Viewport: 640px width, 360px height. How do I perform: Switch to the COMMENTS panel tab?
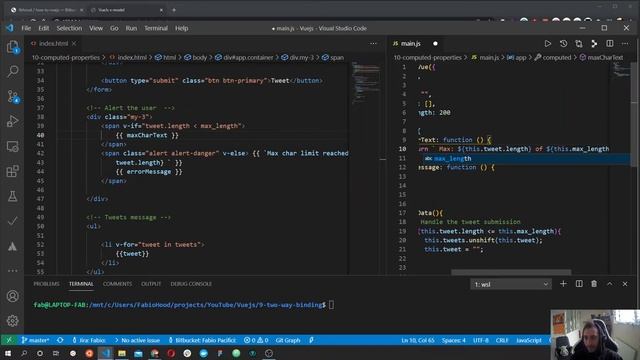pos(117,284)
